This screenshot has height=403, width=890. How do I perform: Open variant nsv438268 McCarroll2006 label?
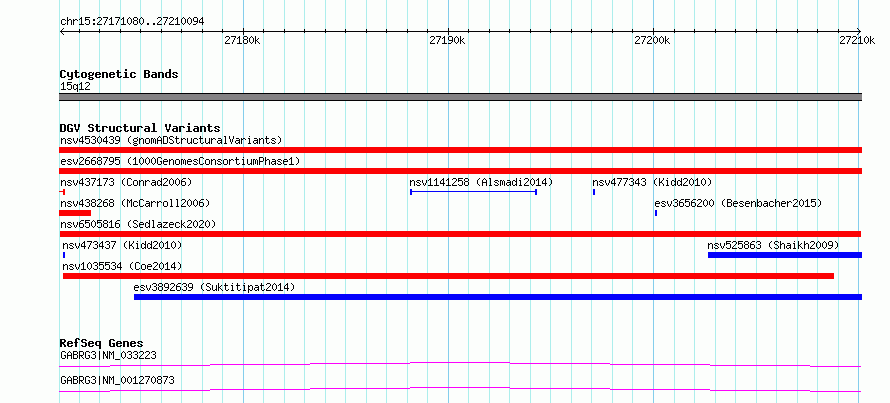pos(135,203)
